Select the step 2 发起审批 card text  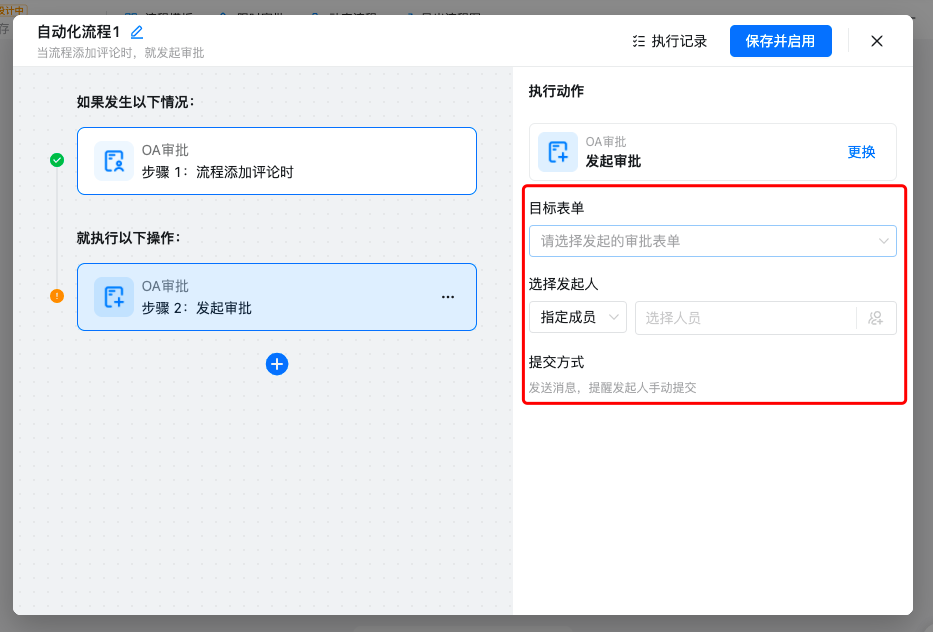pyautogui.click(x=224, y=308)
